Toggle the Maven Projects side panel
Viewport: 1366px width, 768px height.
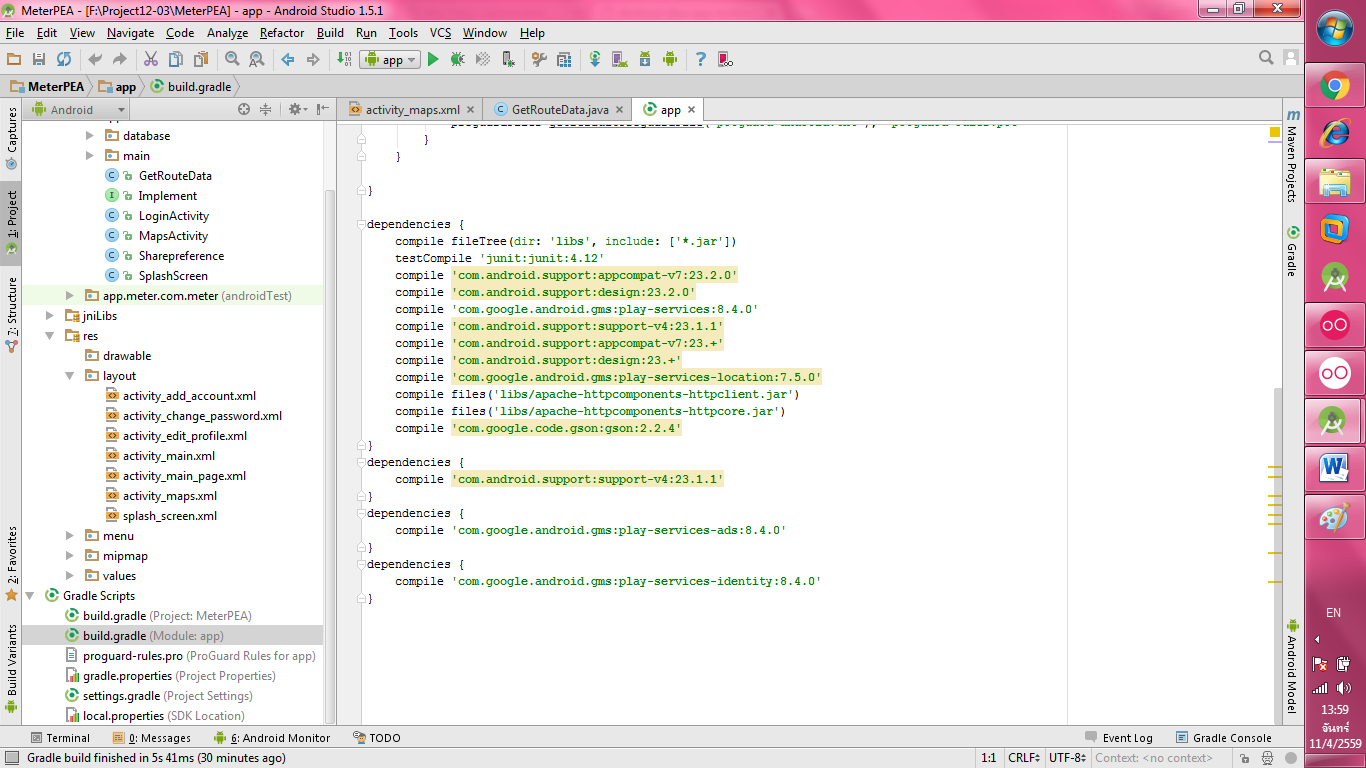click(1292, 155)
